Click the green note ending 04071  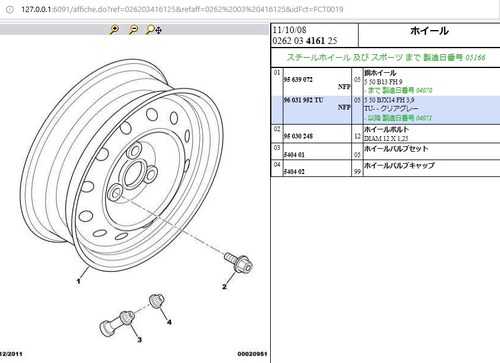pyautogui.click(x=398, y=118)
